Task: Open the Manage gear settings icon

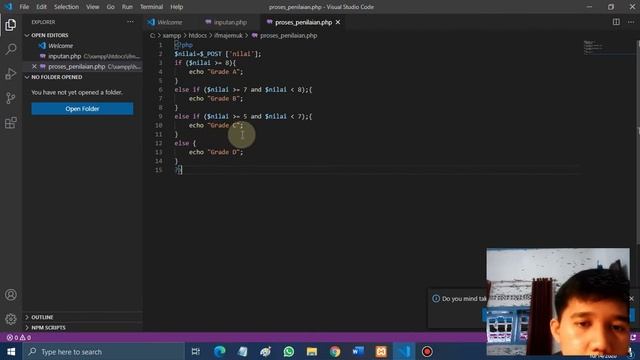Action: (x=11, y=319)
